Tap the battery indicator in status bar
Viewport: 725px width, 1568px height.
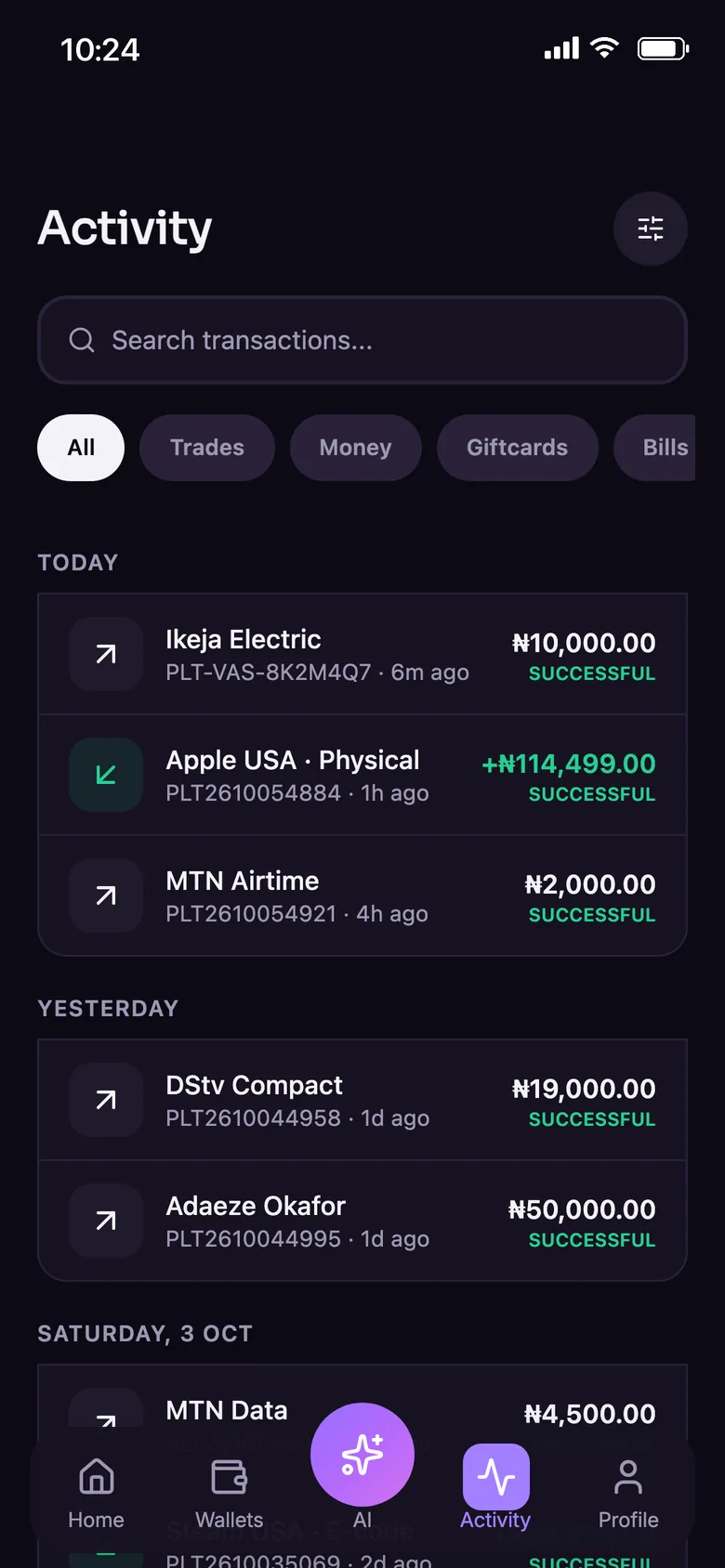tap(663, 48)
